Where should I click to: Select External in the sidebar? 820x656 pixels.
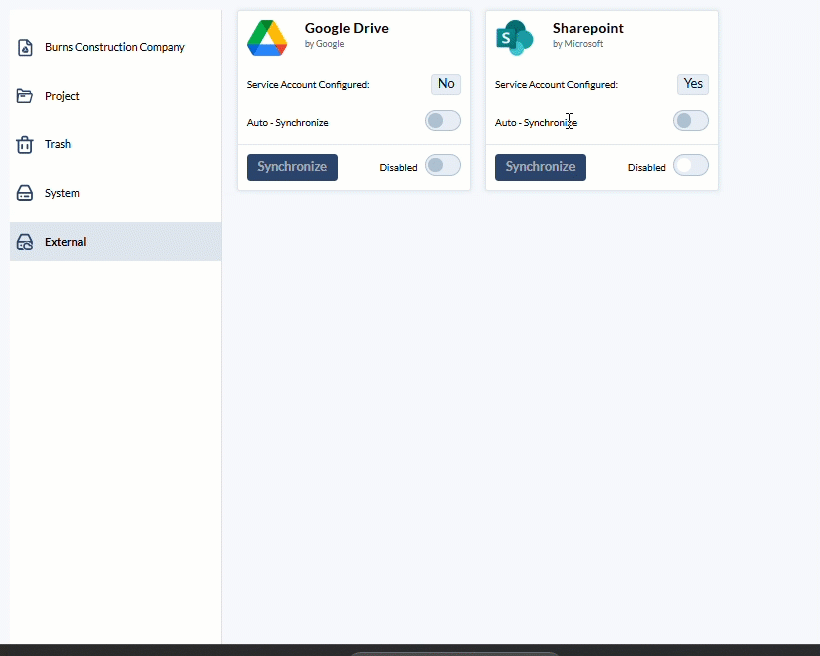pos(116,242)
